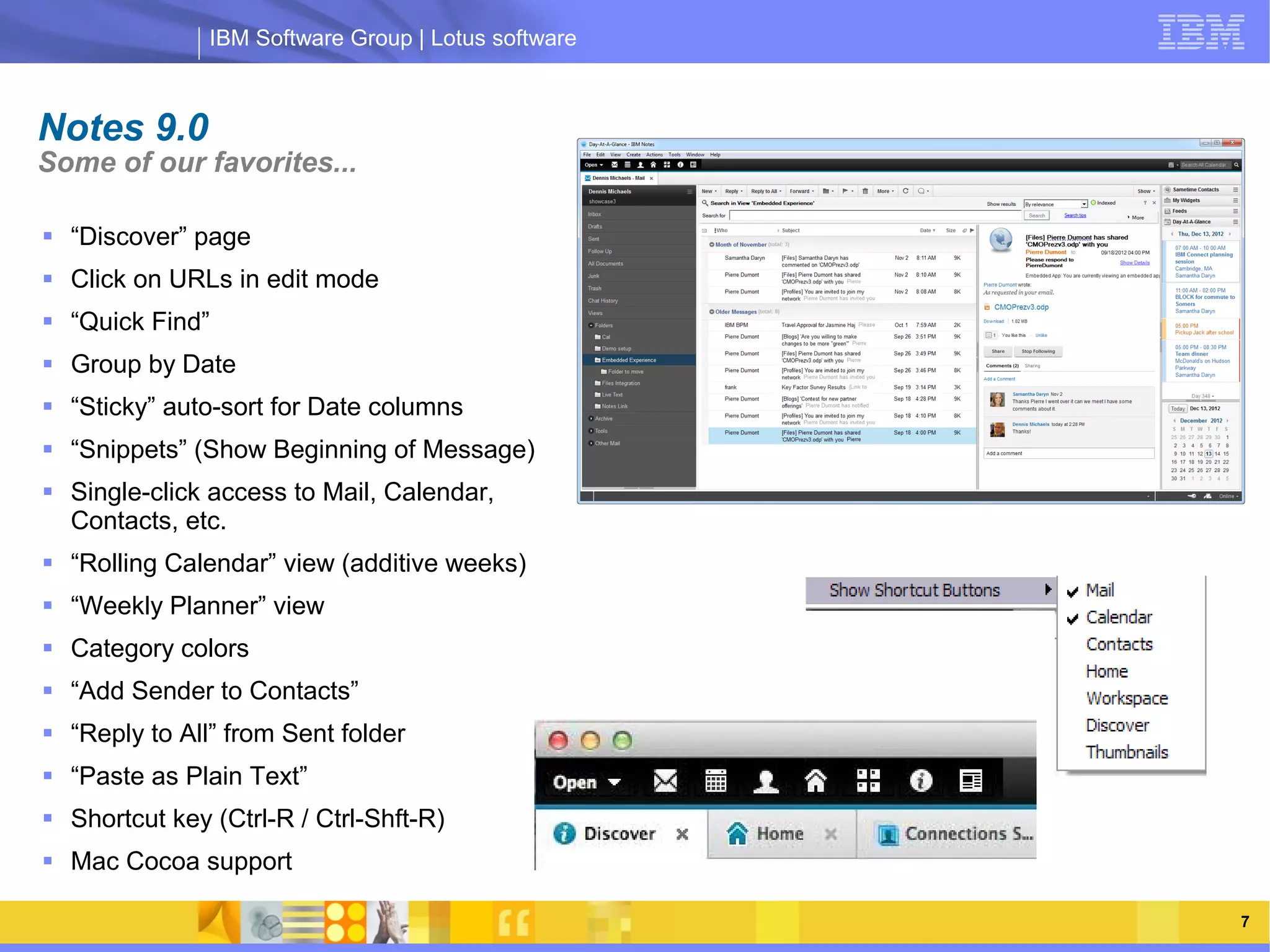Click the key icon in the status bar
The height and width of the screenshot is (952, 1270).
[x=1192, y=496]
